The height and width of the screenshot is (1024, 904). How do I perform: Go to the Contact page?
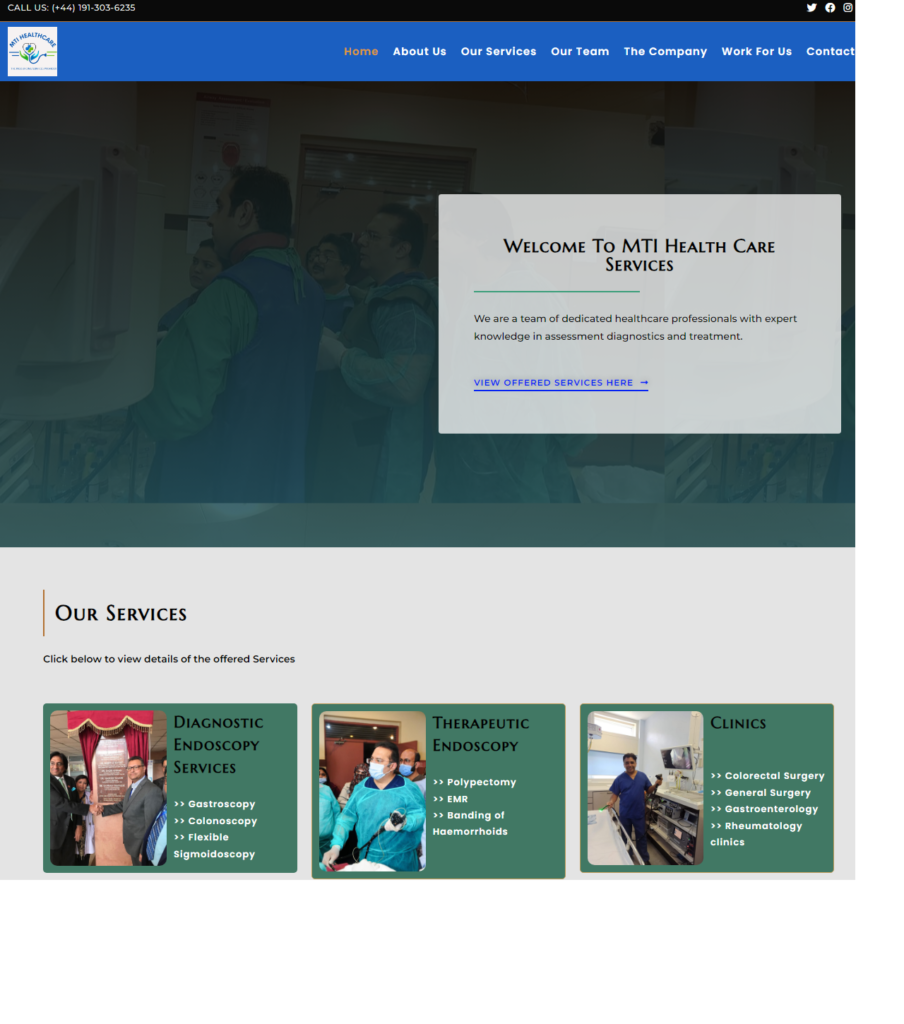tap(829, 52)
